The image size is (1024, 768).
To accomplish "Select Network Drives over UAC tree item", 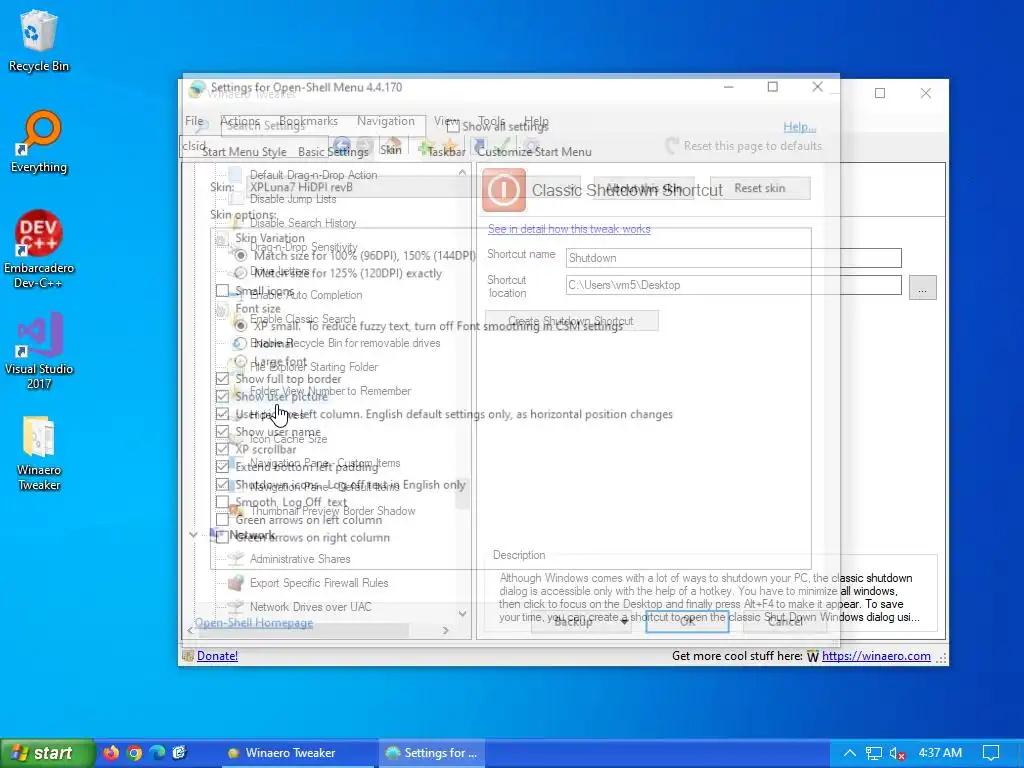I will pos(310,607).
